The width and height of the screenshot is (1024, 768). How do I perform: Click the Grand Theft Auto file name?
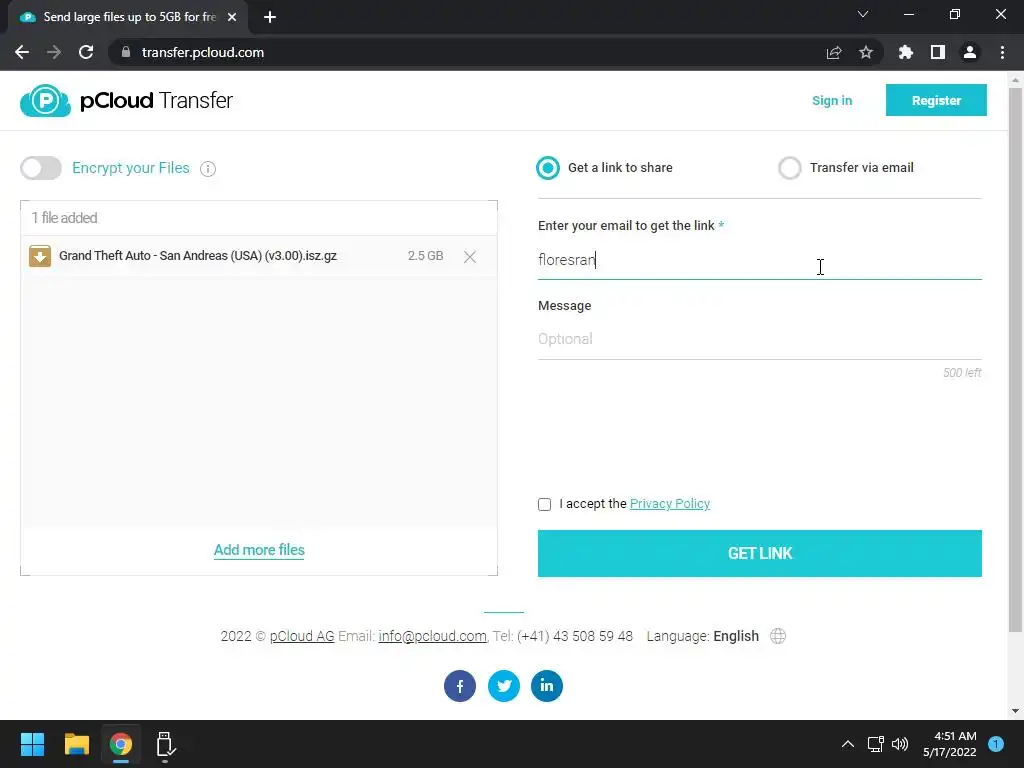pyautogui.click(x=198, y=256)
